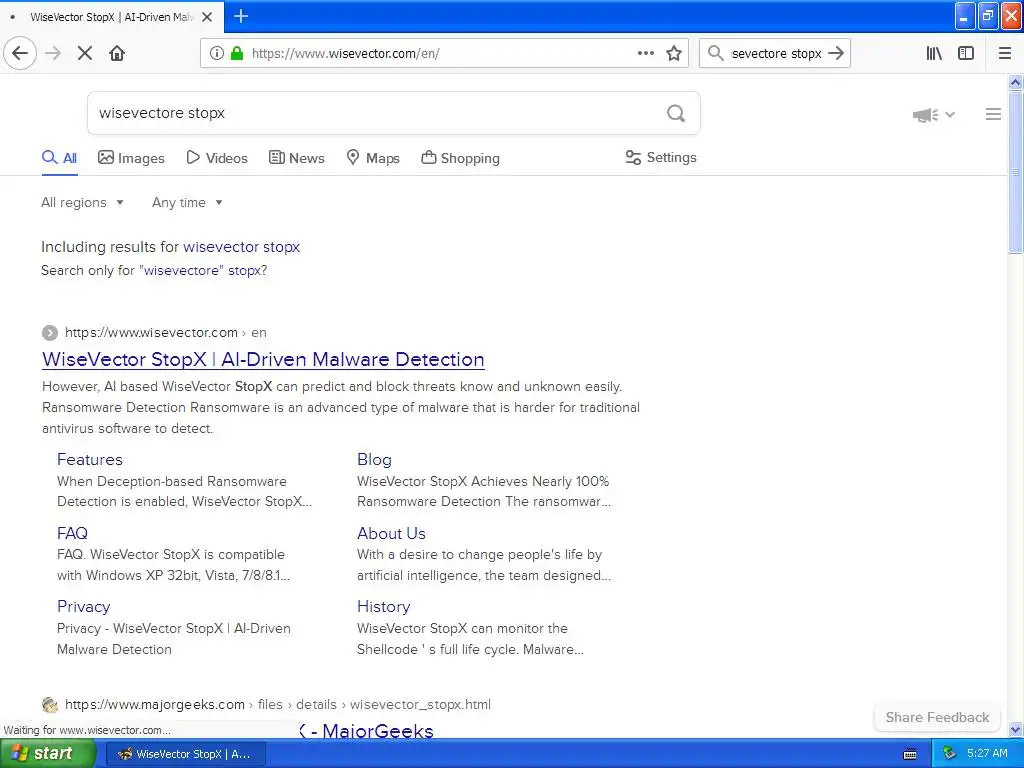Open the Firefox home page

[117, 53]
